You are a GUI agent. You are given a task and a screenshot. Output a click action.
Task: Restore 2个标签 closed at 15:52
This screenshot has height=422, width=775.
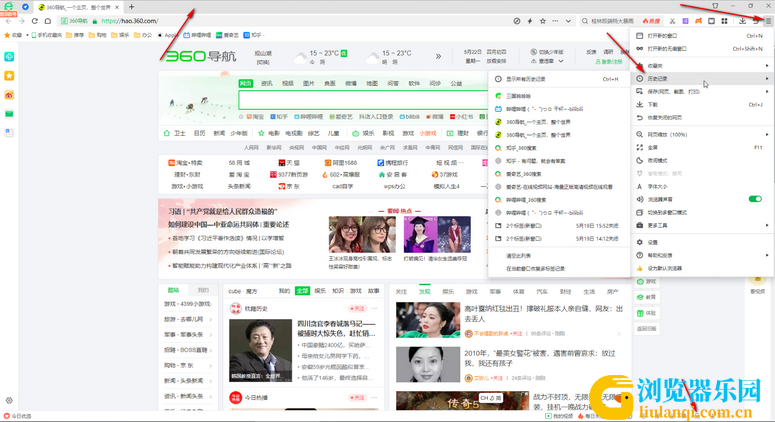click(559, 225)
